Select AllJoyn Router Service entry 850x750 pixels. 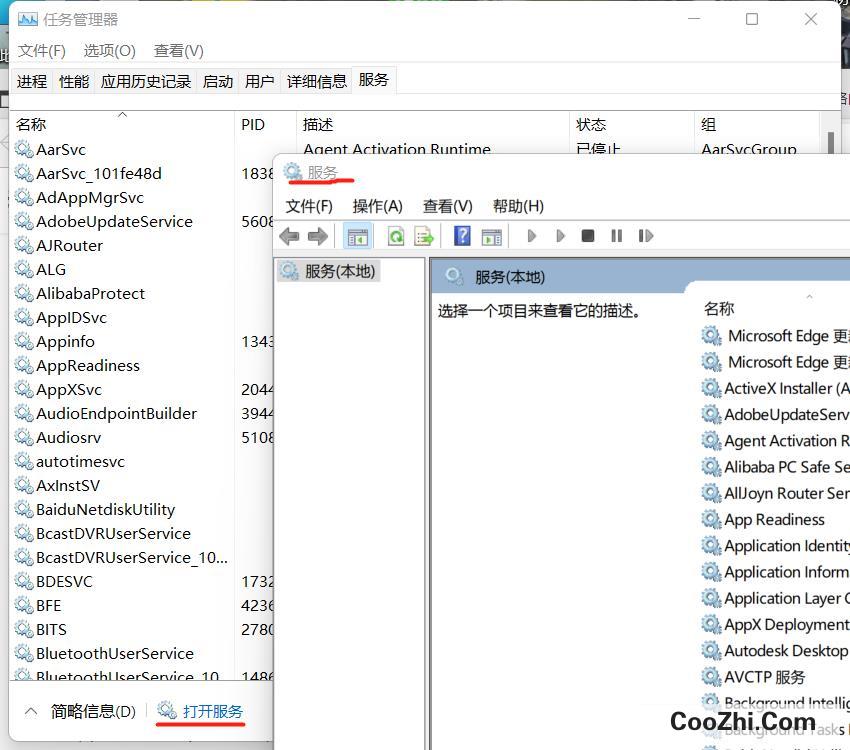[787, 493]
